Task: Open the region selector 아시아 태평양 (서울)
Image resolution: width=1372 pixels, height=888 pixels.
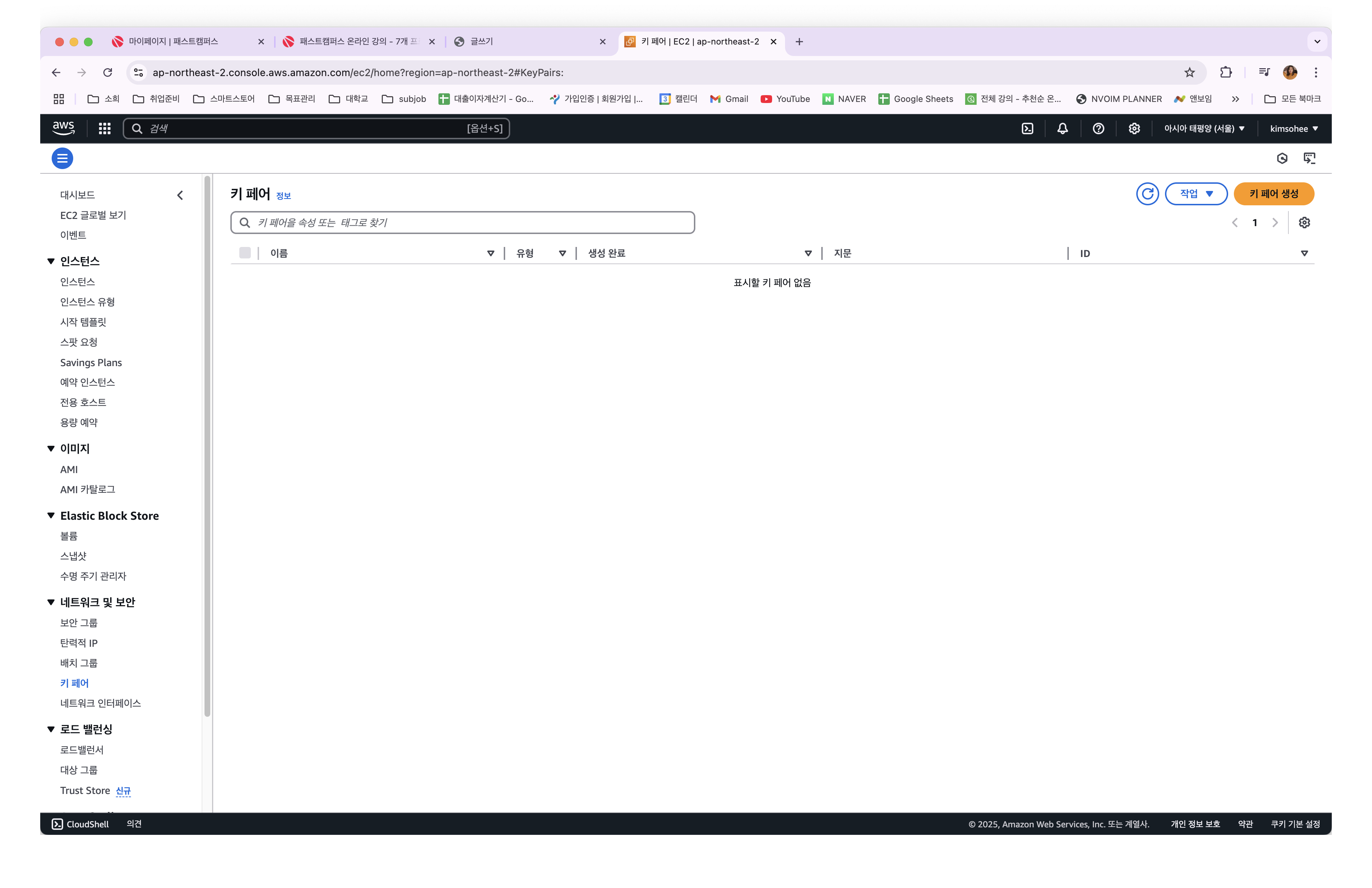Action: pos(1204,128)
